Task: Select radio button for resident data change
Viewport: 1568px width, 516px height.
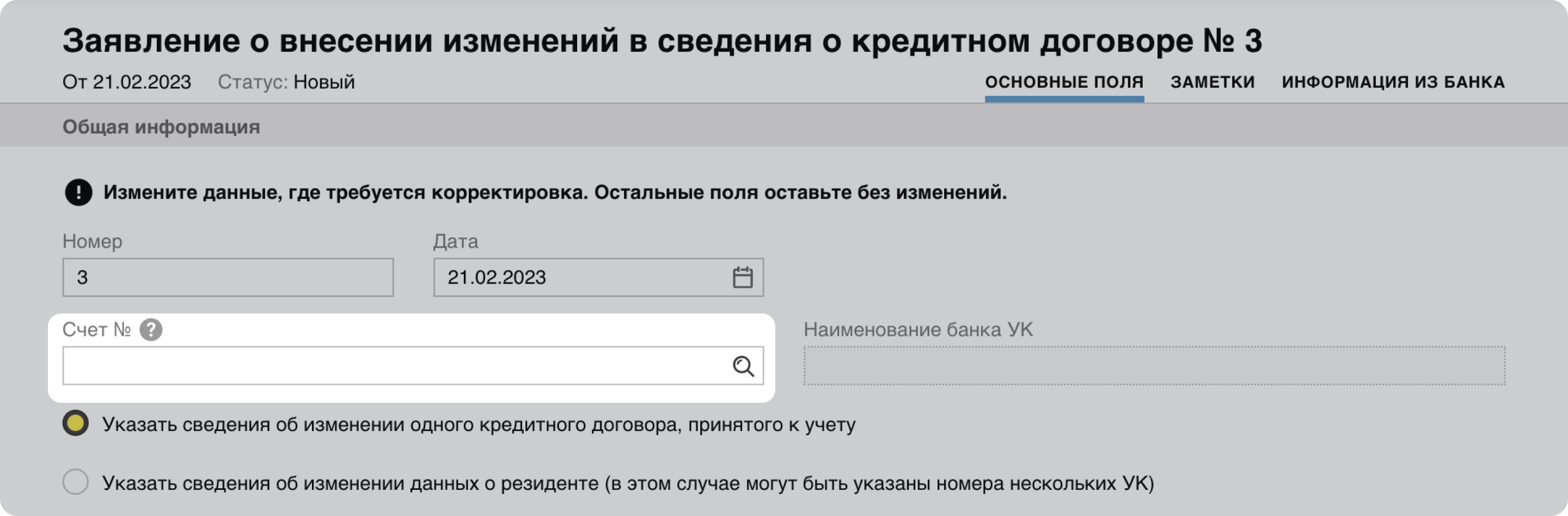Action: (x=76, y=482)
